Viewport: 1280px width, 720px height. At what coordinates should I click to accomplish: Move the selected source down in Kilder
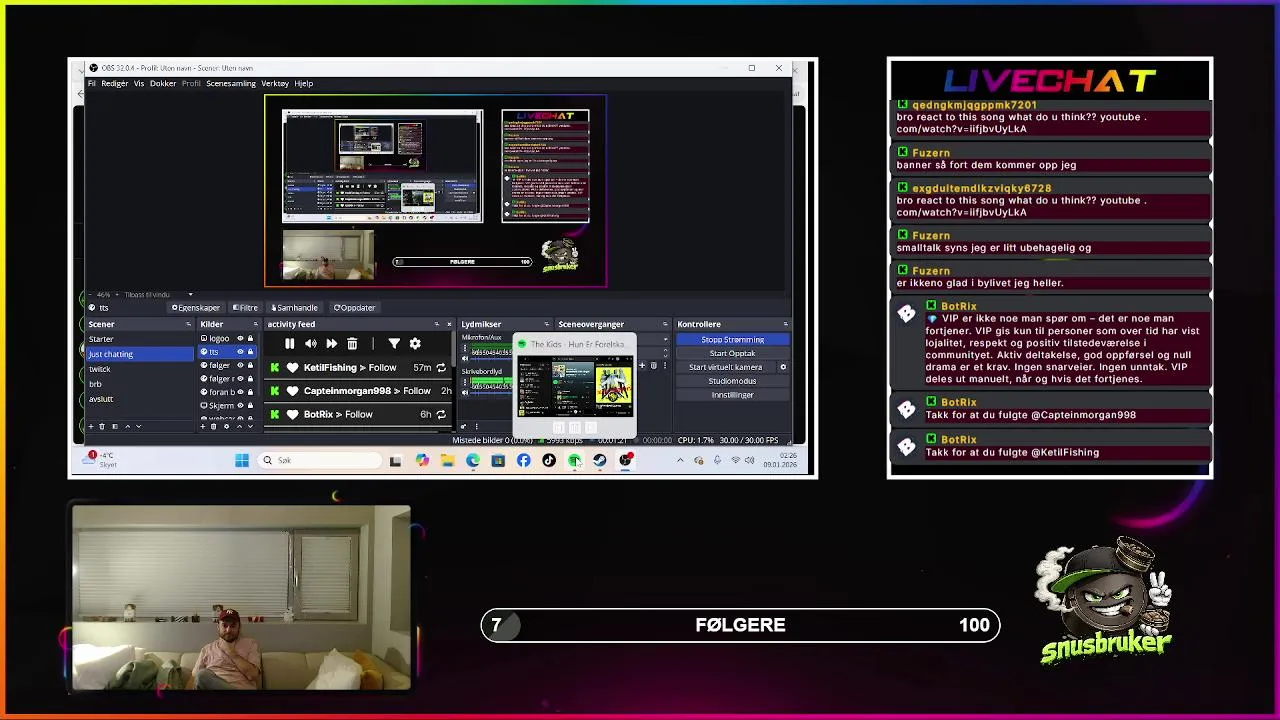(250, 426)
